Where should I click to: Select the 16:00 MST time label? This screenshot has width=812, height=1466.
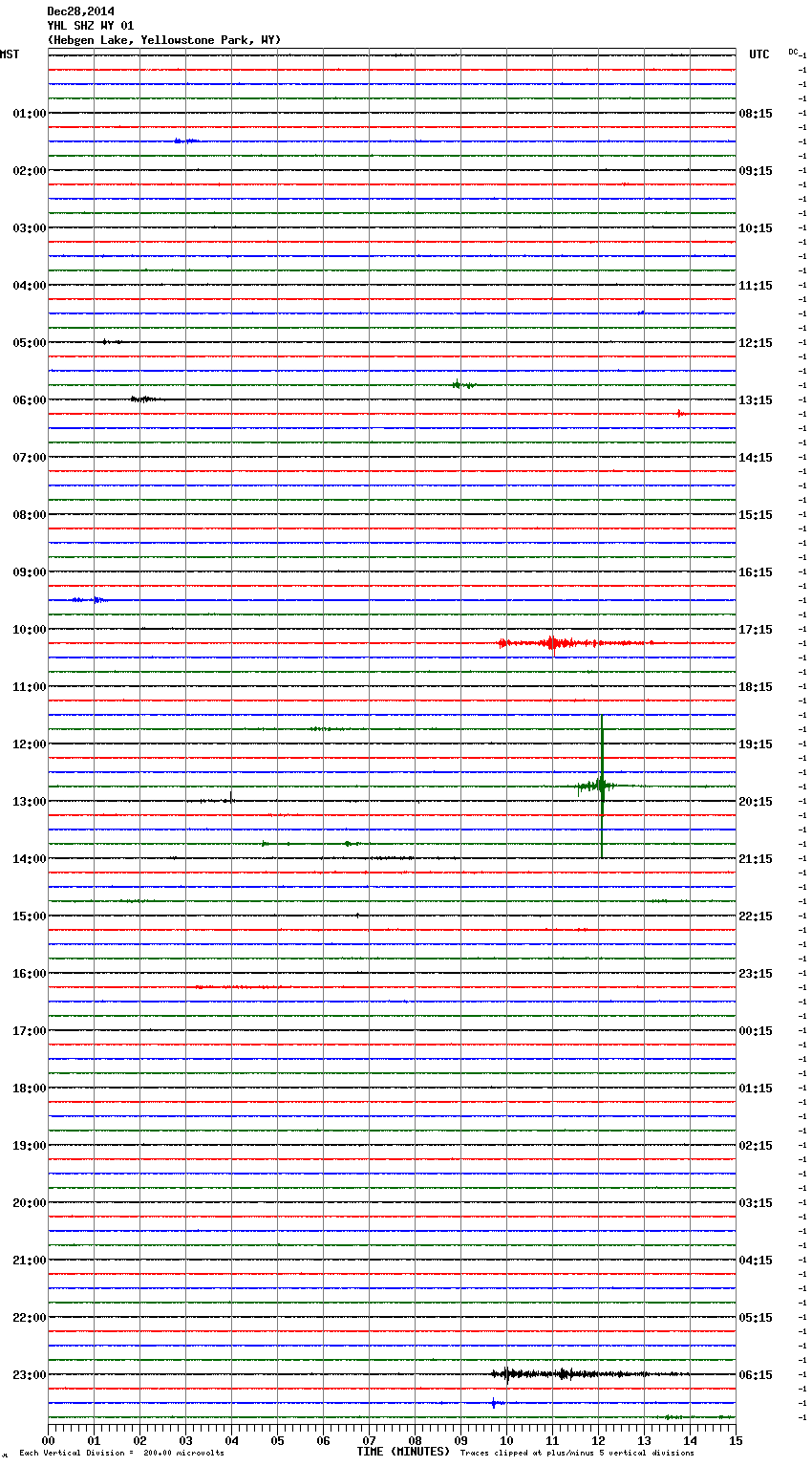click(x=29, y=974)
